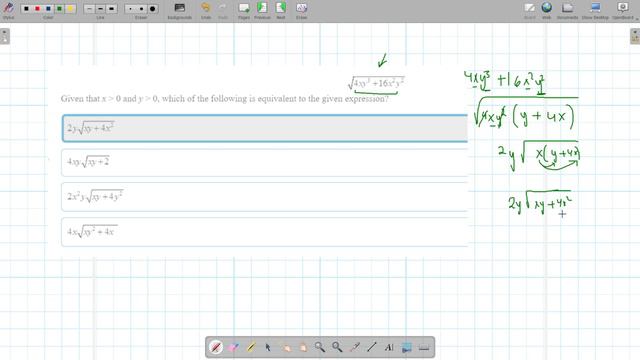Show the virtual keyboard

pyautogui.click(x=424, y=347)
